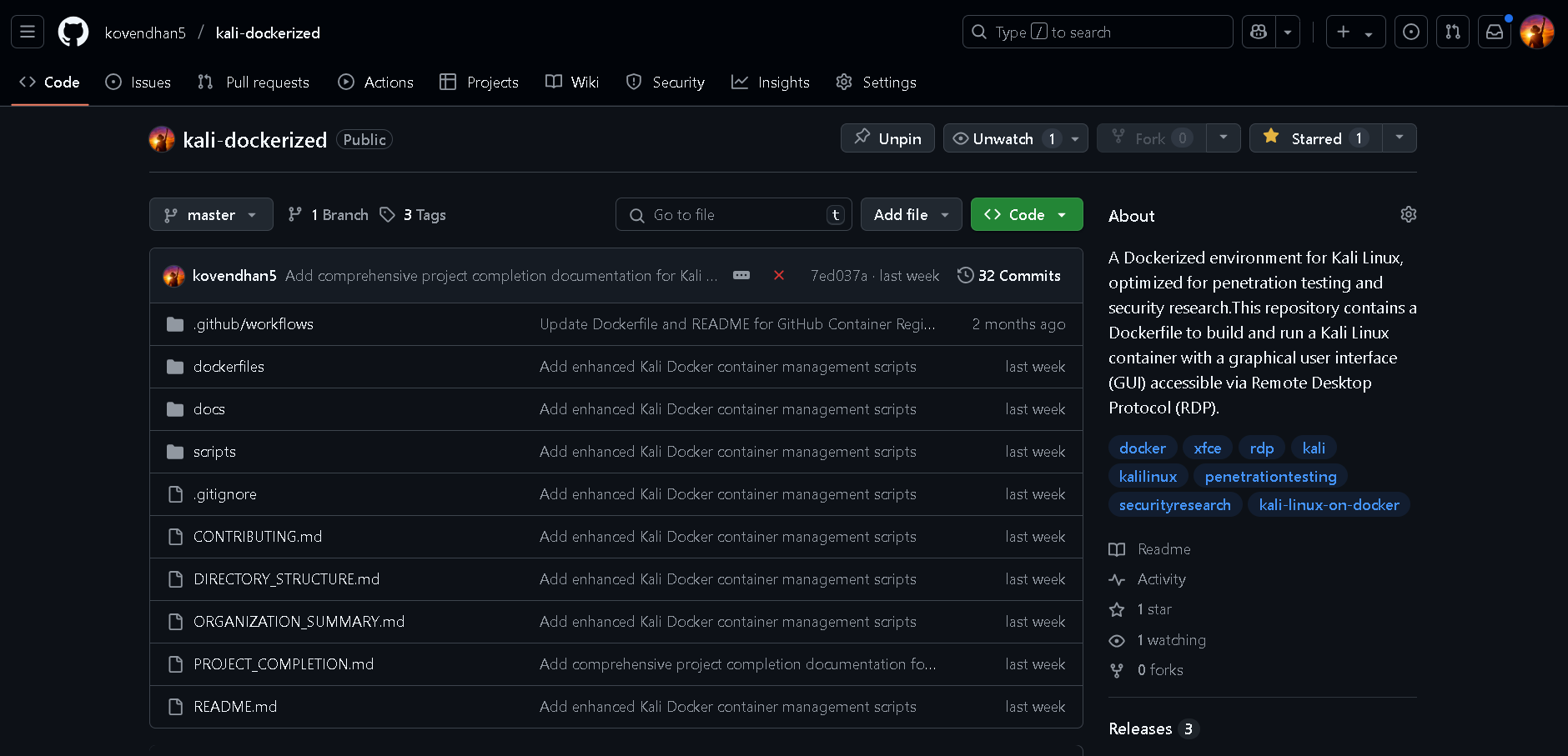Open the 3 Tags link
Image resolution: width=1568 pixels, height=756 pixels.
point(413,214)
